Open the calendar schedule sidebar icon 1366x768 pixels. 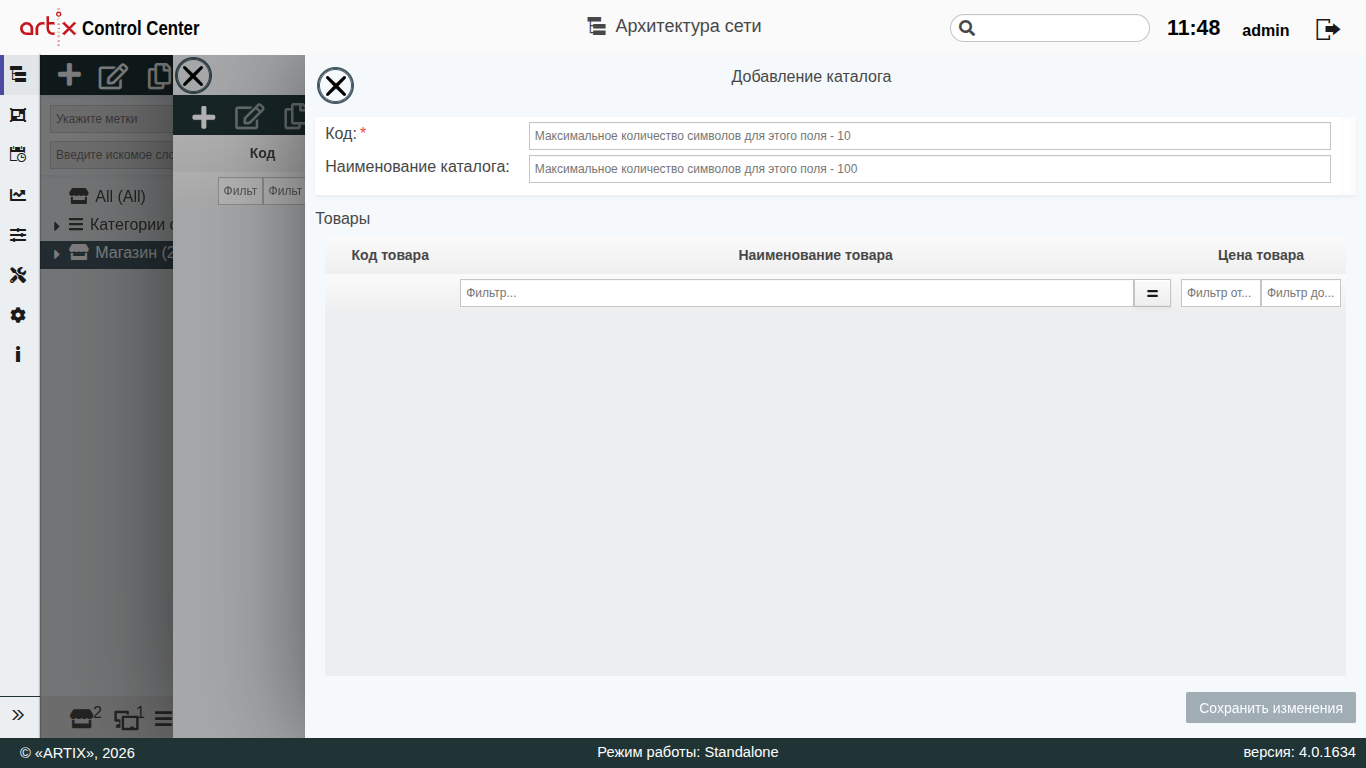click(x=18, y=154)
